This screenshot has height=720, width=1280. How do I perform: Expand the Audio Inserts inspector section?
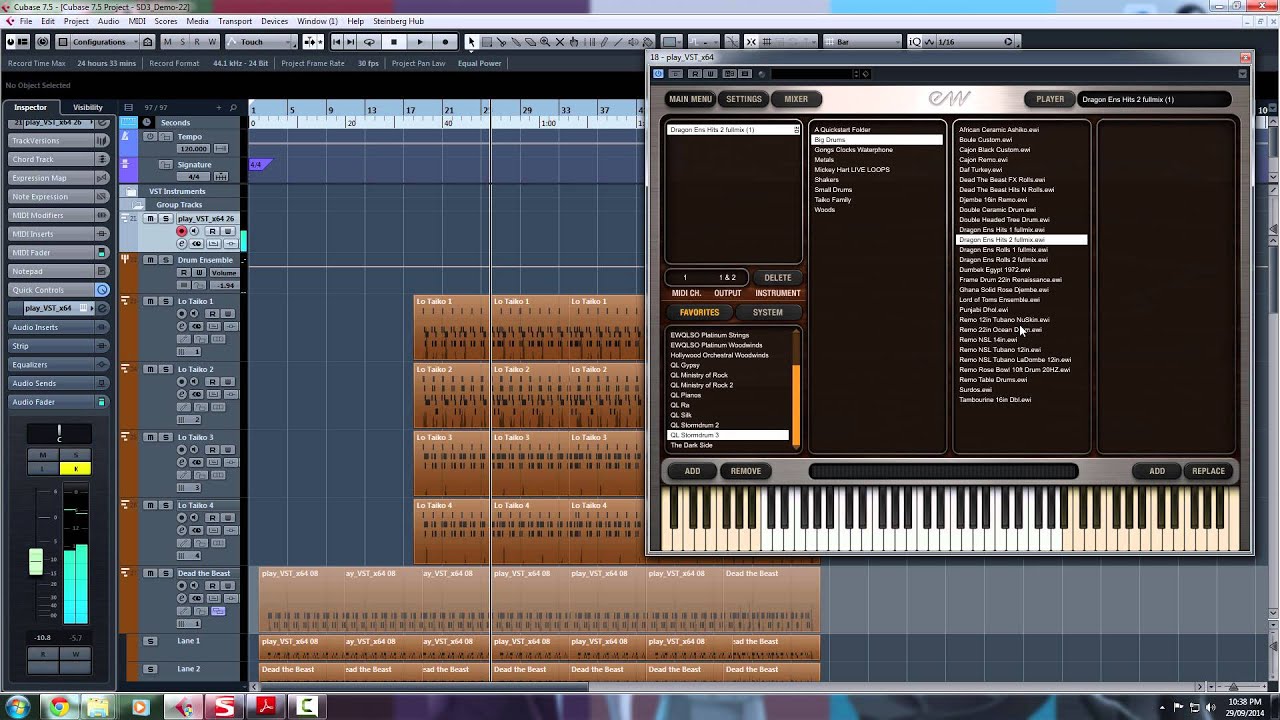click(x=58, y=327)
